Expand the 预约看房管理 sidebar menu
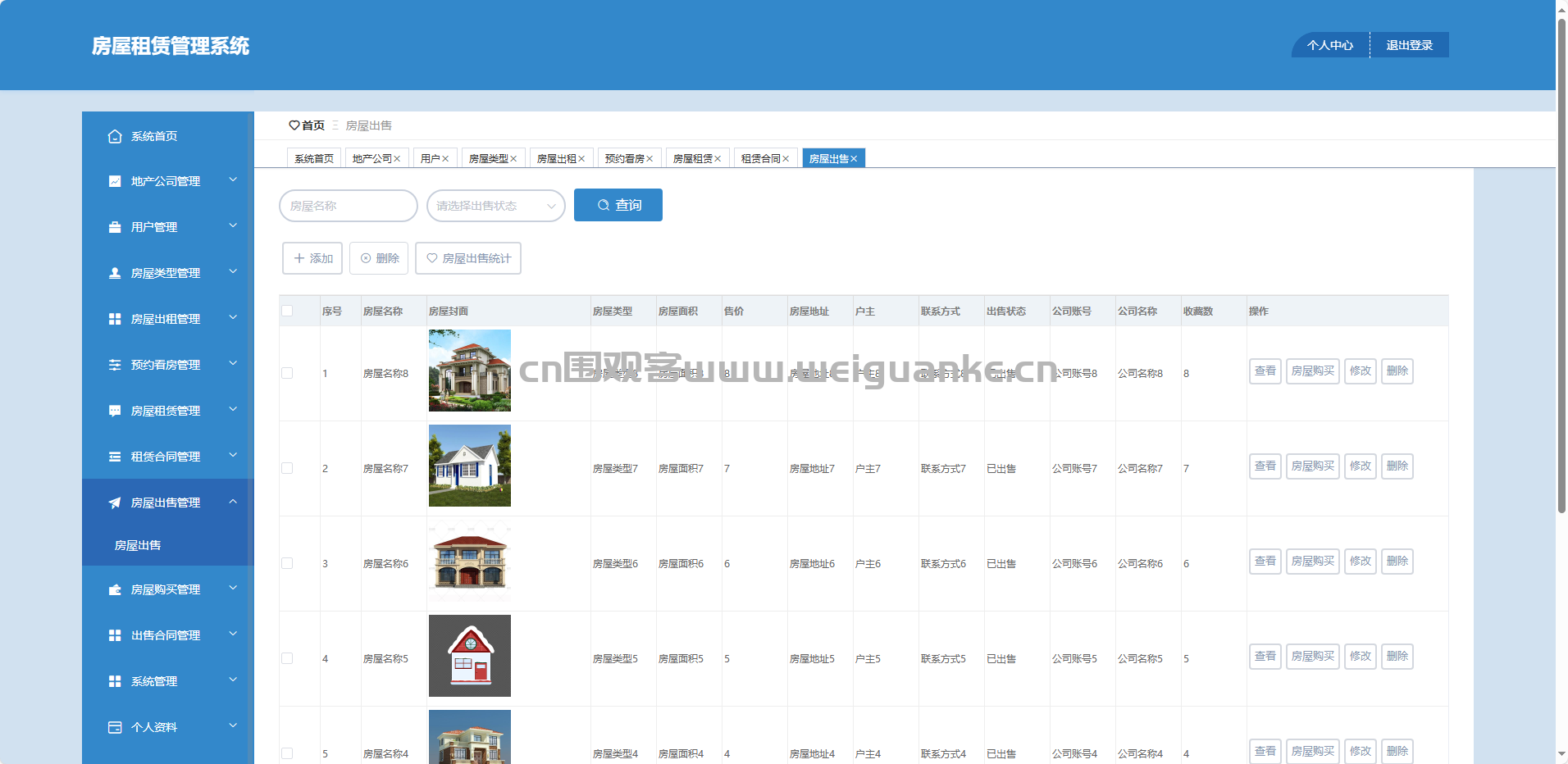 click(x=233, y=363)
